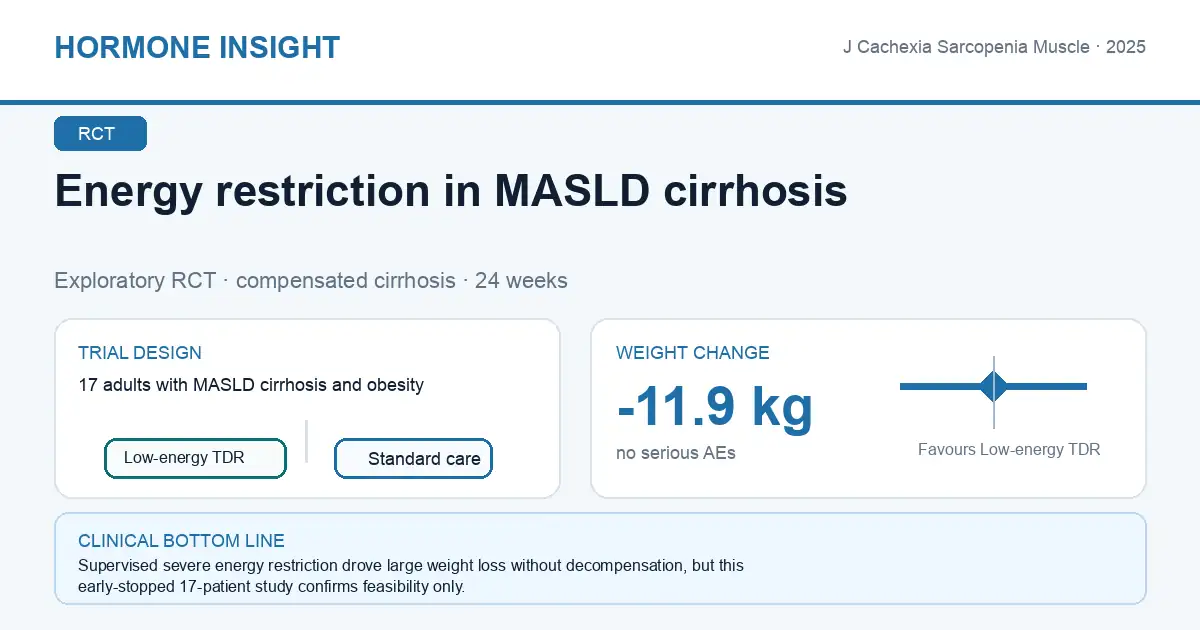Click the Energy restriction in MASLD cirrhosis headline
This screenshot has width=1200, height=630.
[x=451, y=190]
